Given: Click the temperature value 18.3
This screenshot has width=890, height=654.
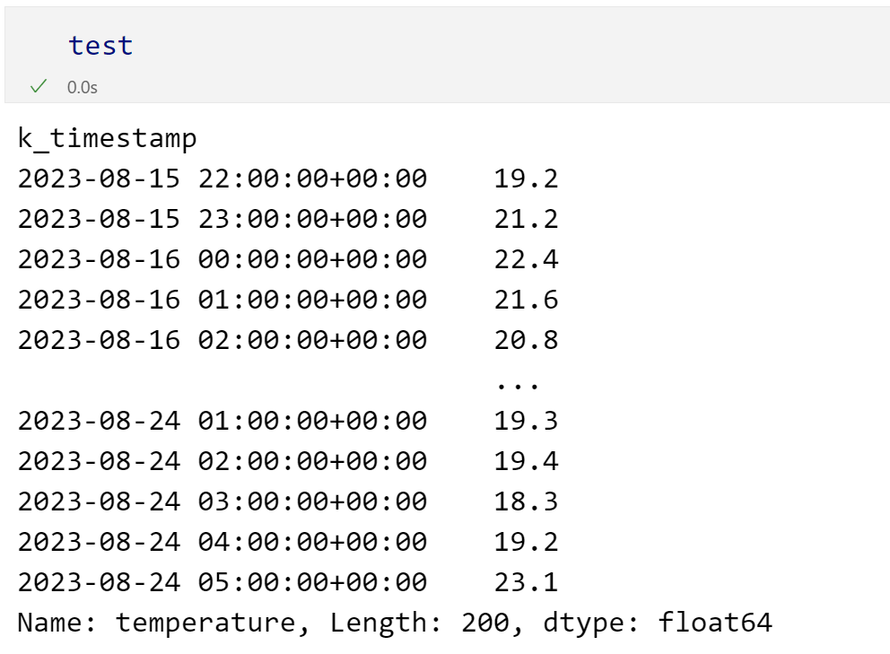Looking at the screenshot, I should point(526,501).
